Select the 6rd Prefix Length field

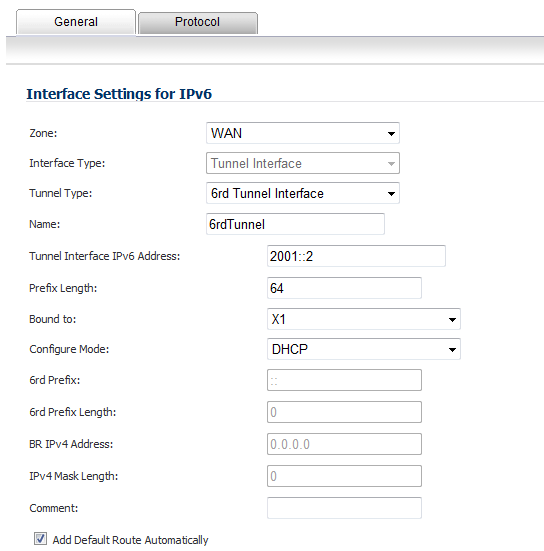(x=344, y=412)
